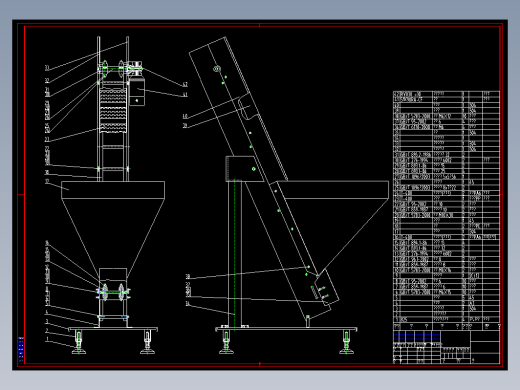Select the blue revision strip at bottom-left border

(21, 350)
